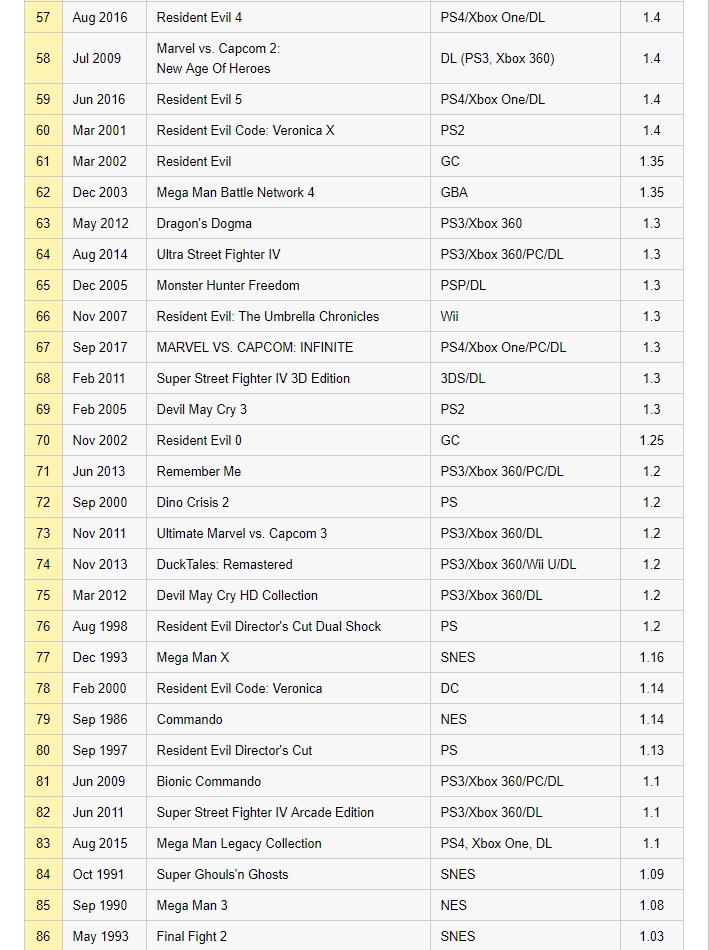
Task: Click the date 'Oct 1991'
Action: tap(98, 874)
